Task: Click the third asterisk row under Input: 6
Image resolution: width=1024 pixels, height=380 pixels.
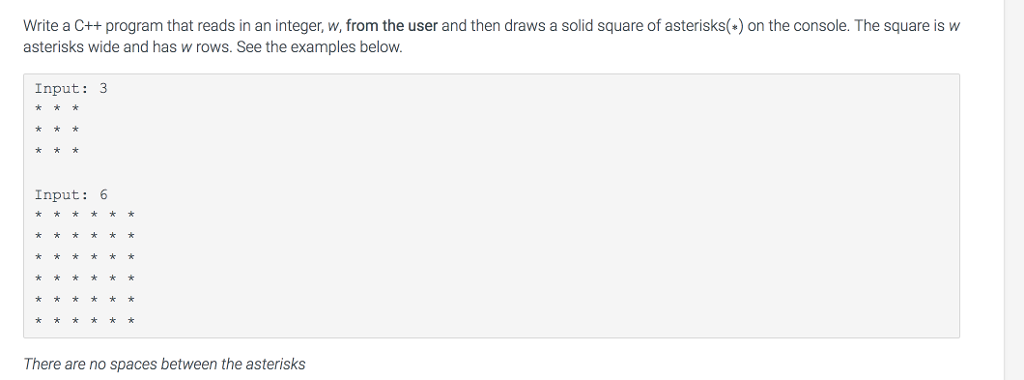Action: (85, 257)
